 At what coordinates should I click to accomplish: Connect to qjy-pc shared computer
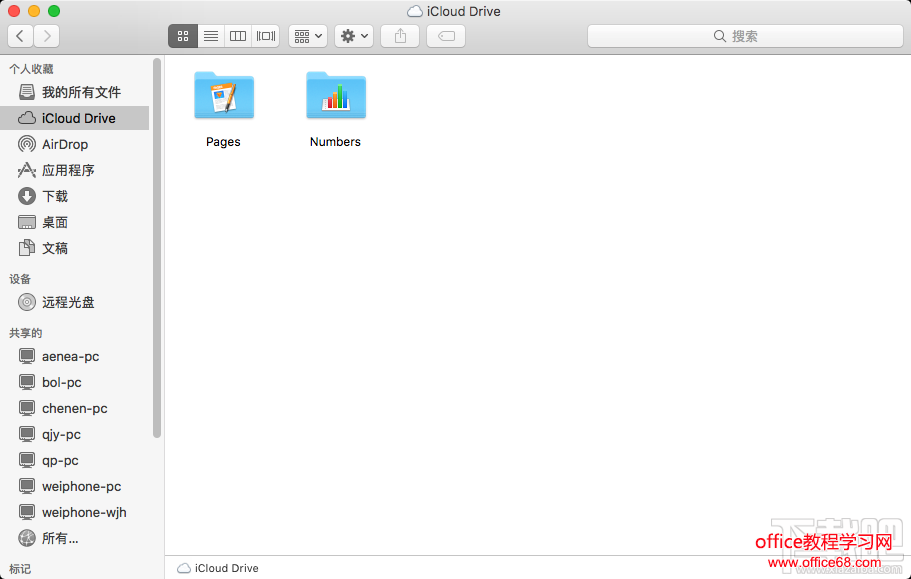pyautogui.click(x=74, y=434)
